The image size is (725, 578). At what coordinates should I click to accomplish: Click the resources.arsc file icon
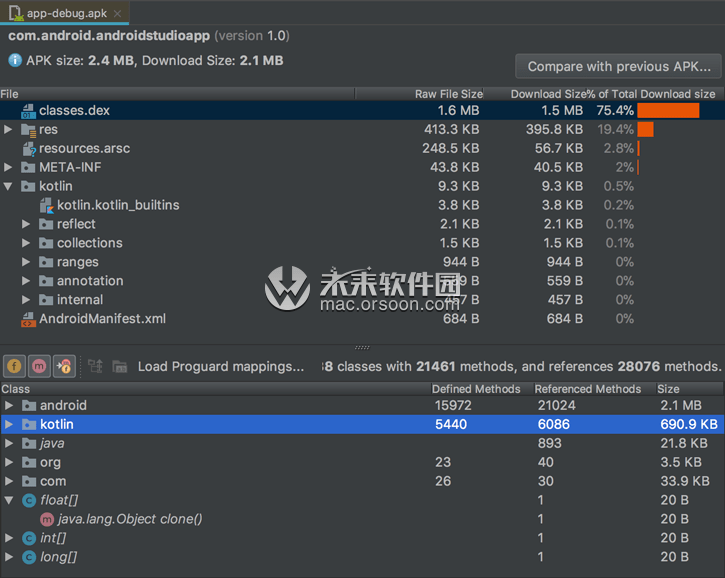(29, 149)
